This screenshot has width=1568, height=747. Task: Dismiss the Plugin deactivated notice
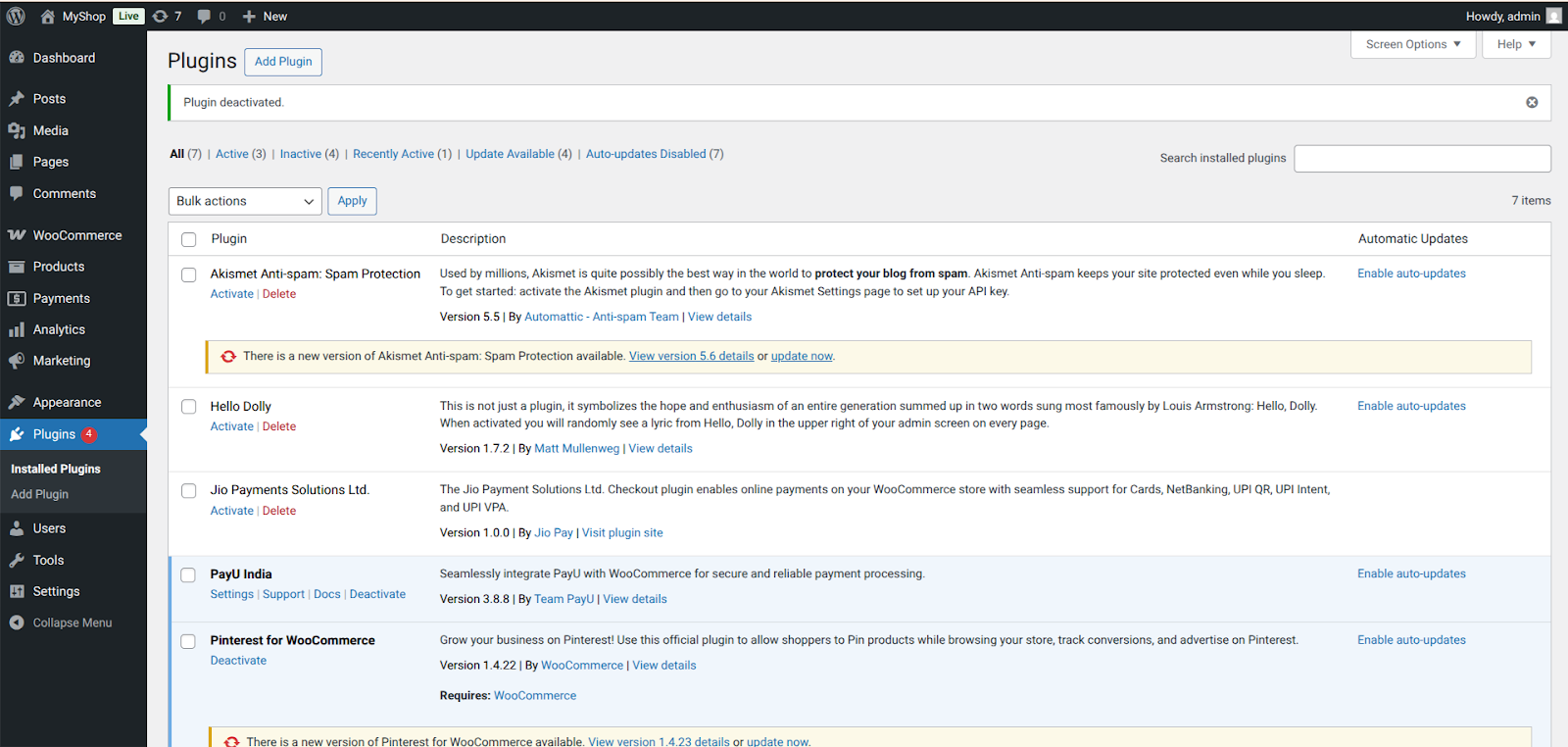pyautogui.click(x=1532, y=102)
